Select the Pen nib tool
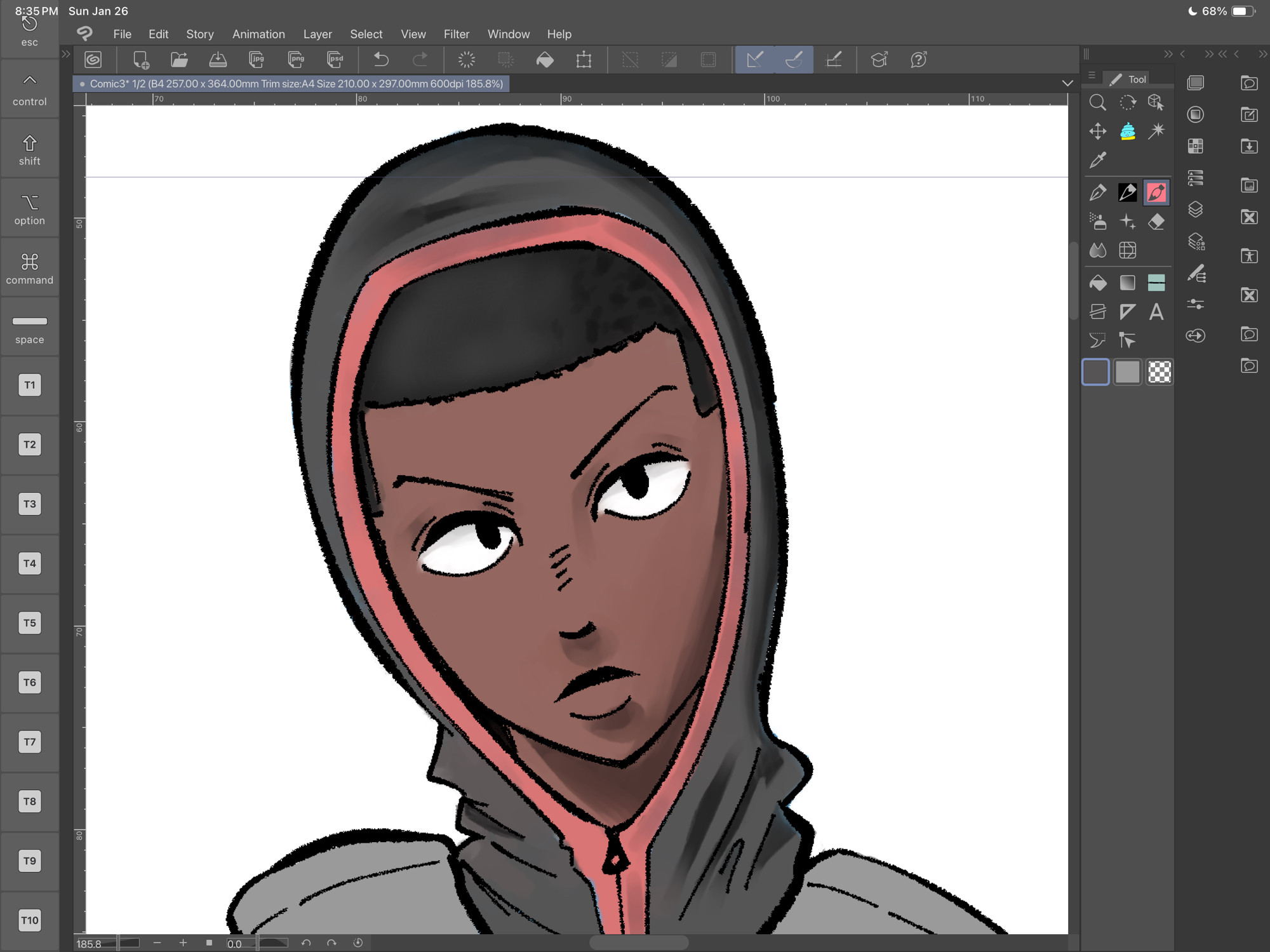This screenshot has width=1270, height=952. pos(1097,192)
